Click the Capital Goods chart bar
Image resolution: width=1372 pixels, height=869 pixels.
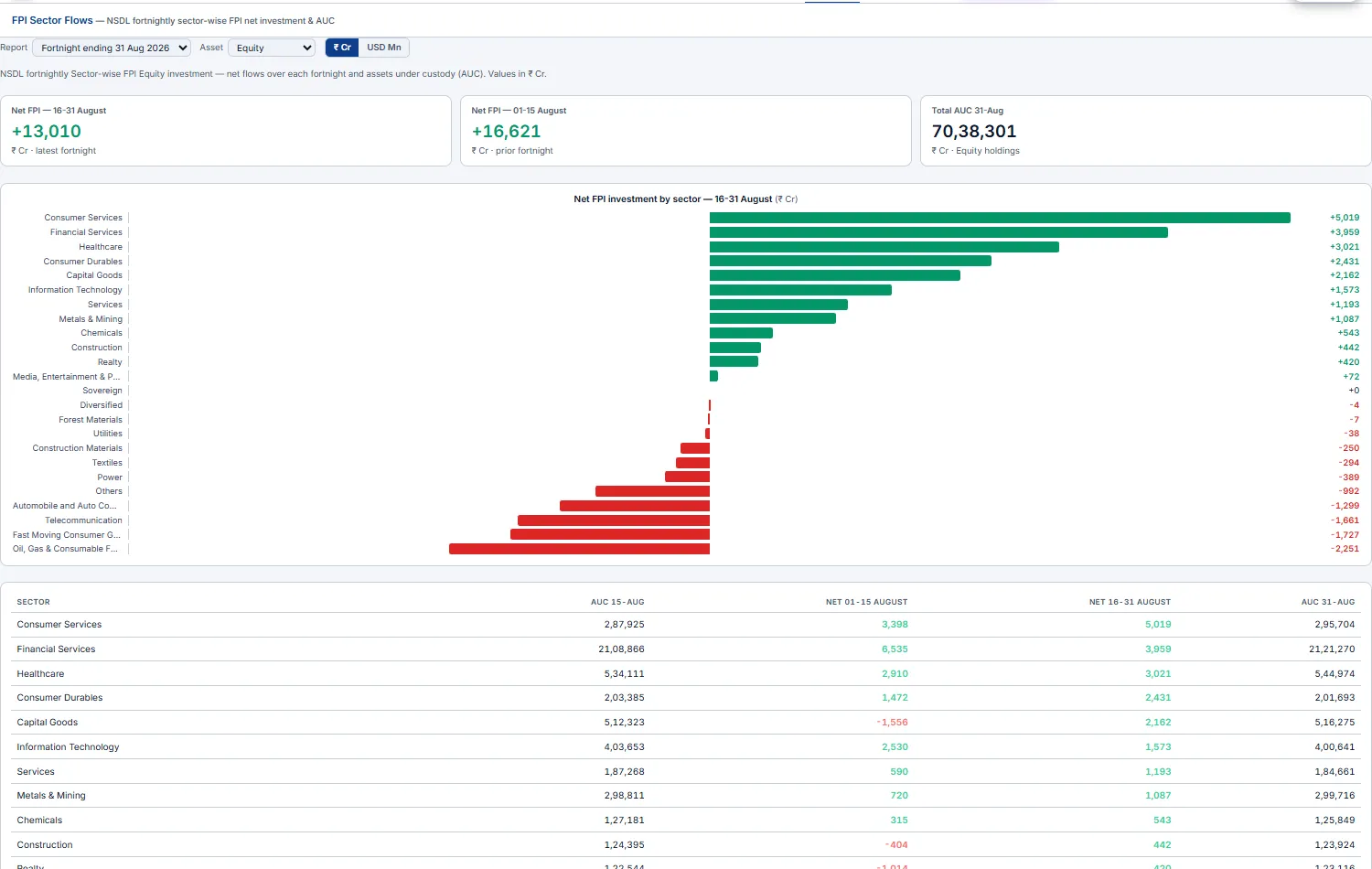[x=835, y=275]
